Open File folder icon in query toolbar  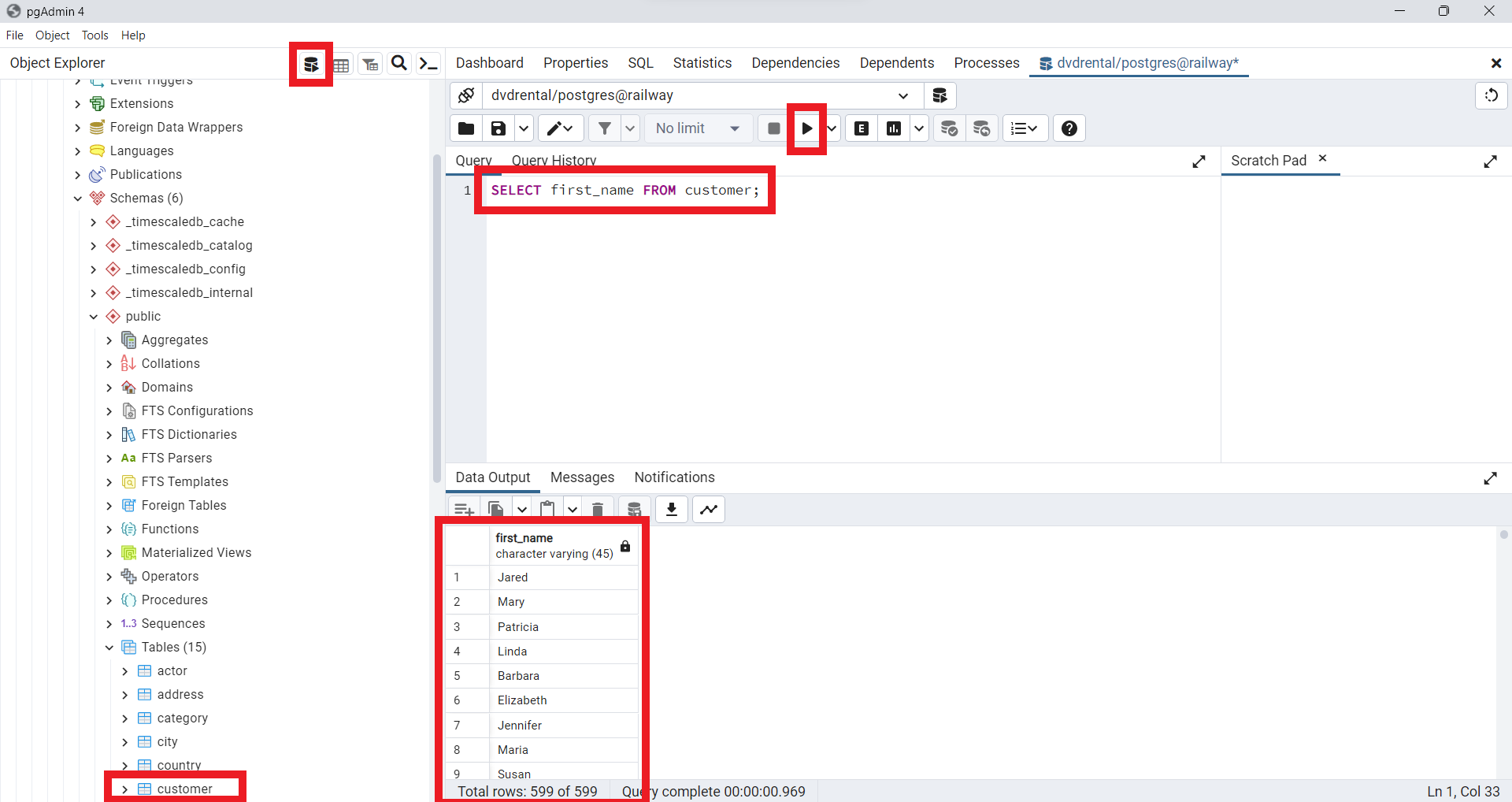(466, 128)
